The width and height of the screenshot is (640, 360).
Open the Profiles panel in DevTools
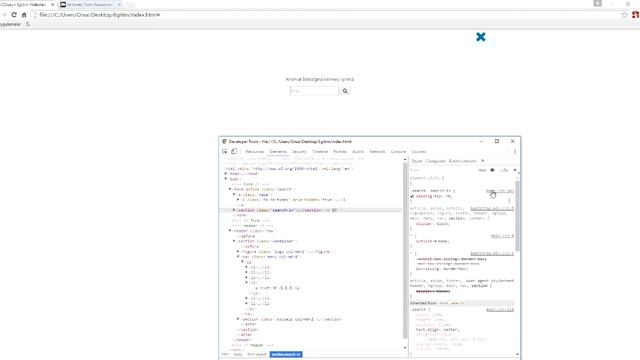[340, 151]
